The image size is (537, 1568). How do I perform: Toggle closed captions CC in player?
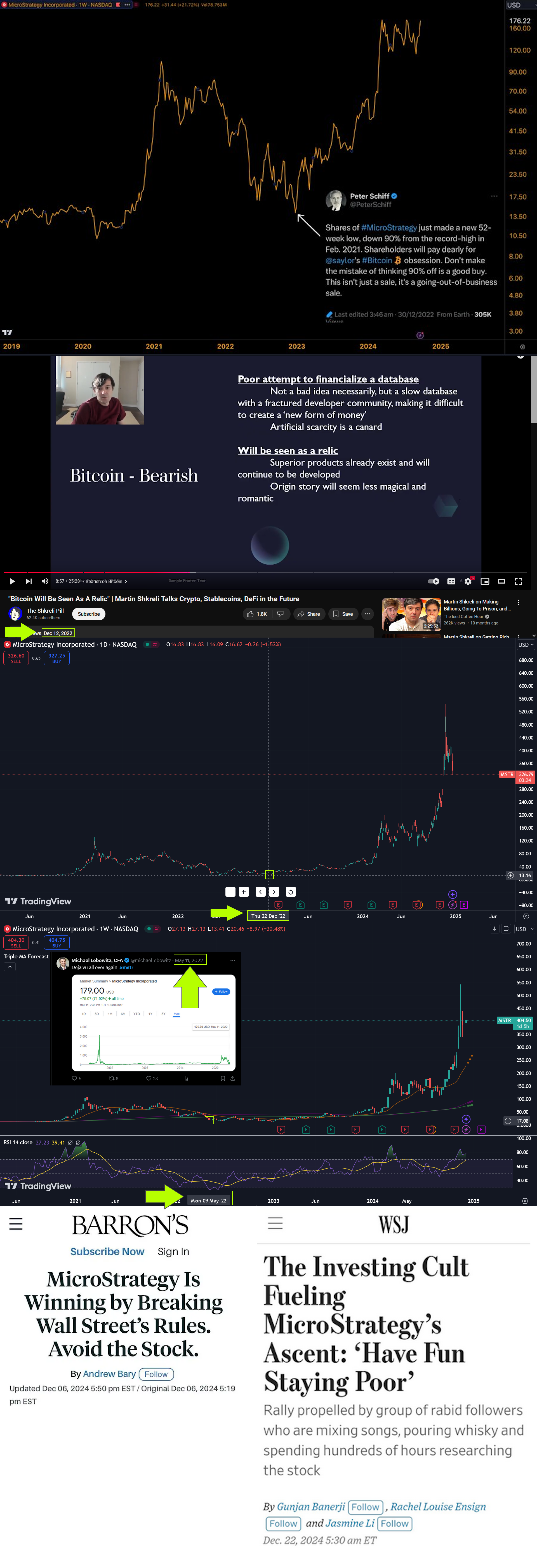(451, 581)
